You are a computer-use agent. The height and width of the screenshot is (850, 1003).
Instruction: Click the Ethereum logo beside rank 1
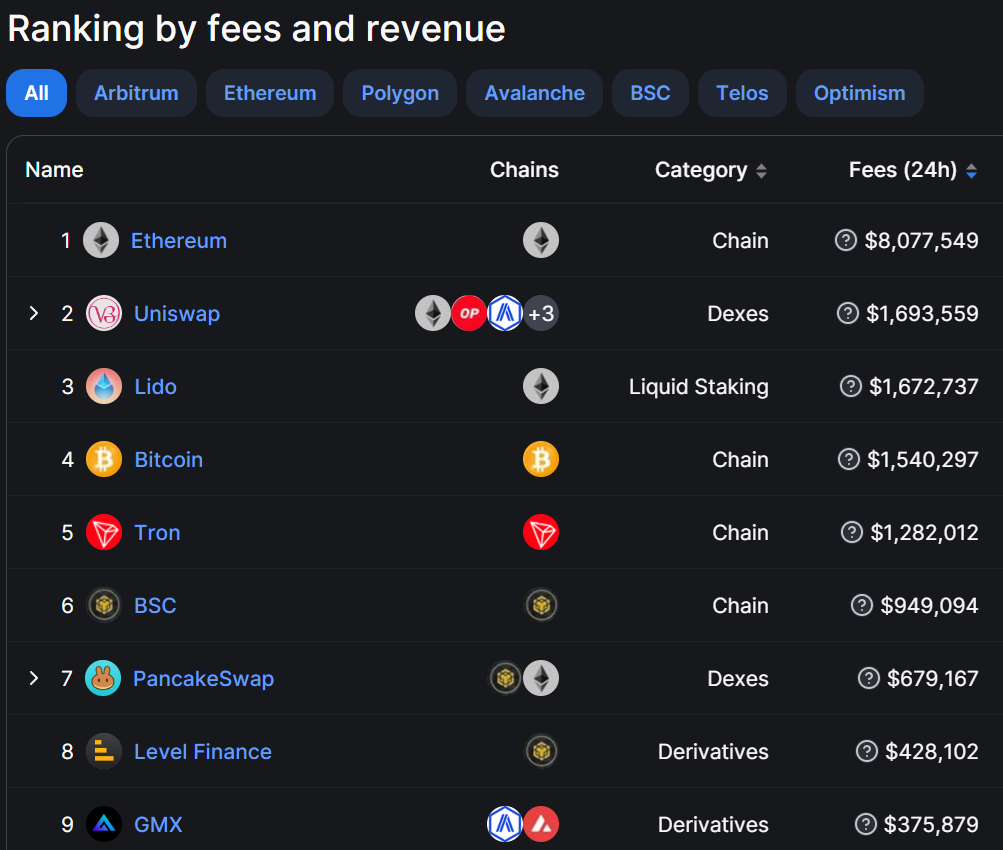pos(101,240)
